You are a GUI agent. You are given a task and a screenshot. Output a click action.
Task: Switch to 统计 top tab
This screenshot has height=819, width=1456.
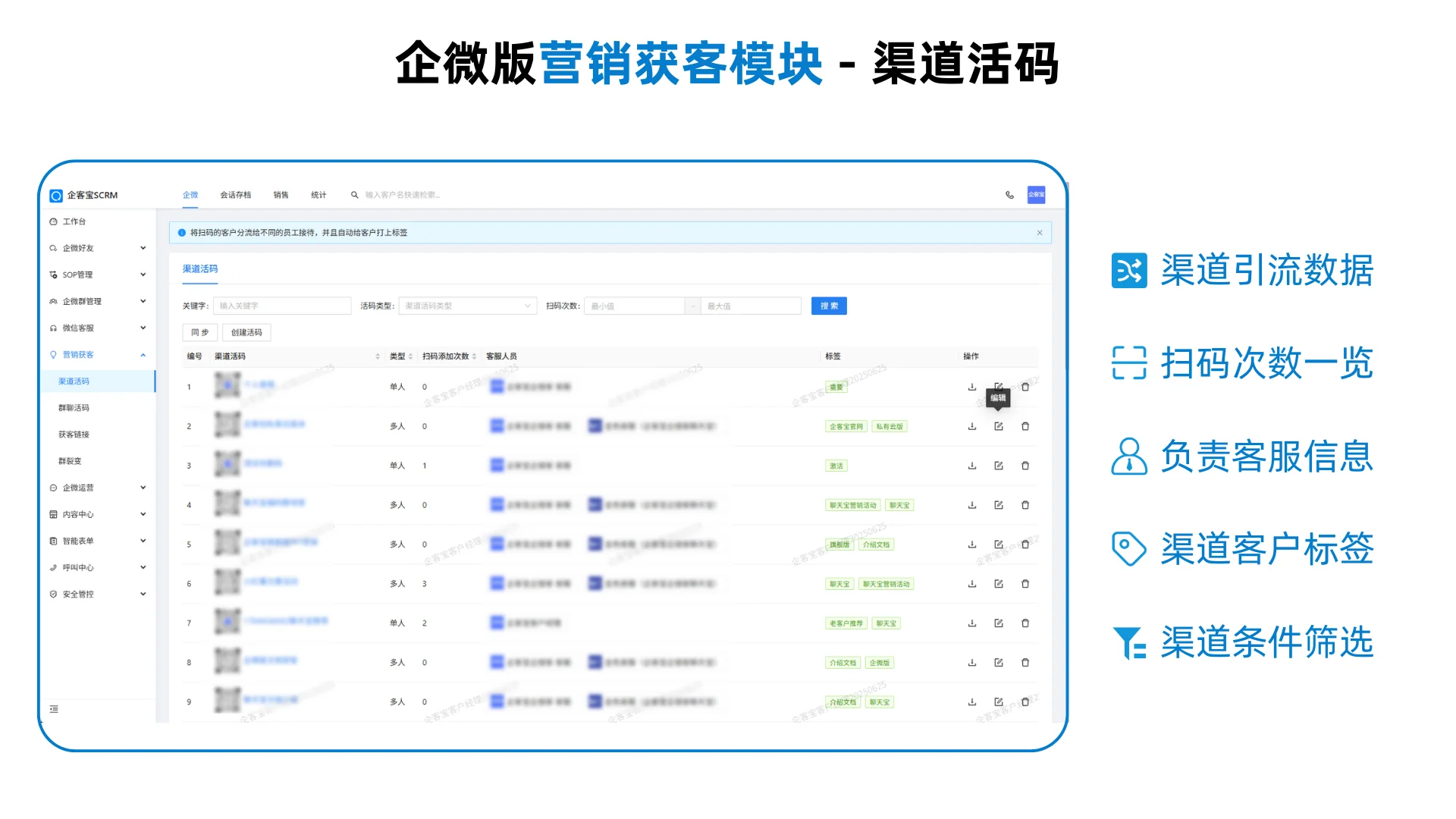coord(318,195)
